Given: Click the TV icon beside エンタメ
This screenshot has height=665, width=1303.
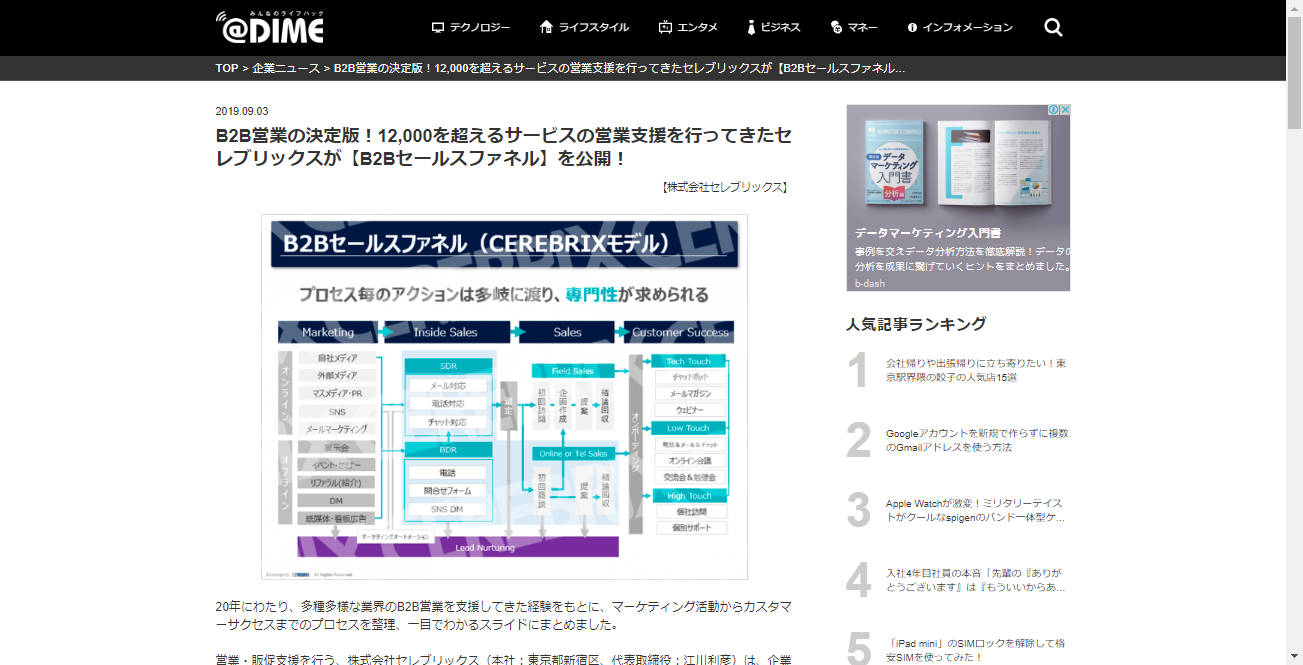Looking at the screenshot, I should point(665,27).
